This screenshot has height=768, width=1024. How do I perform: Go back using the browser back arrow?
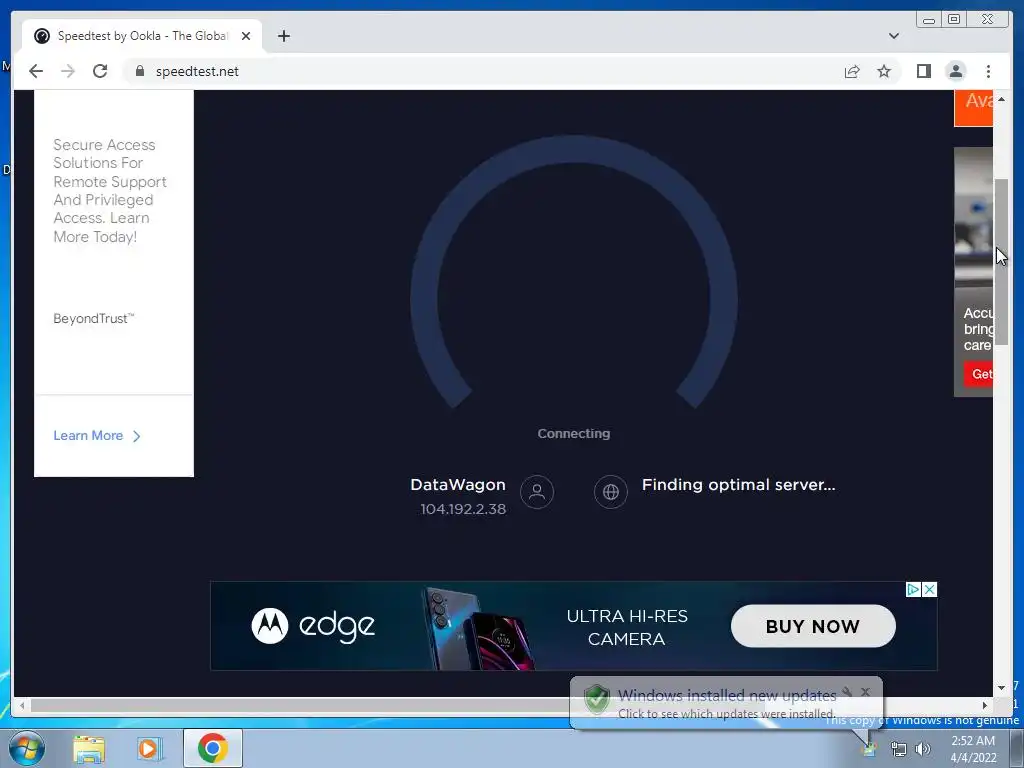36,71
